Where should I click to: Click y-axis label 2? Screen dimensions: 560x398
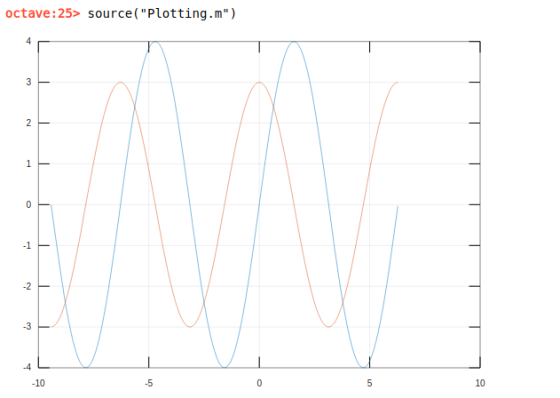29,123
